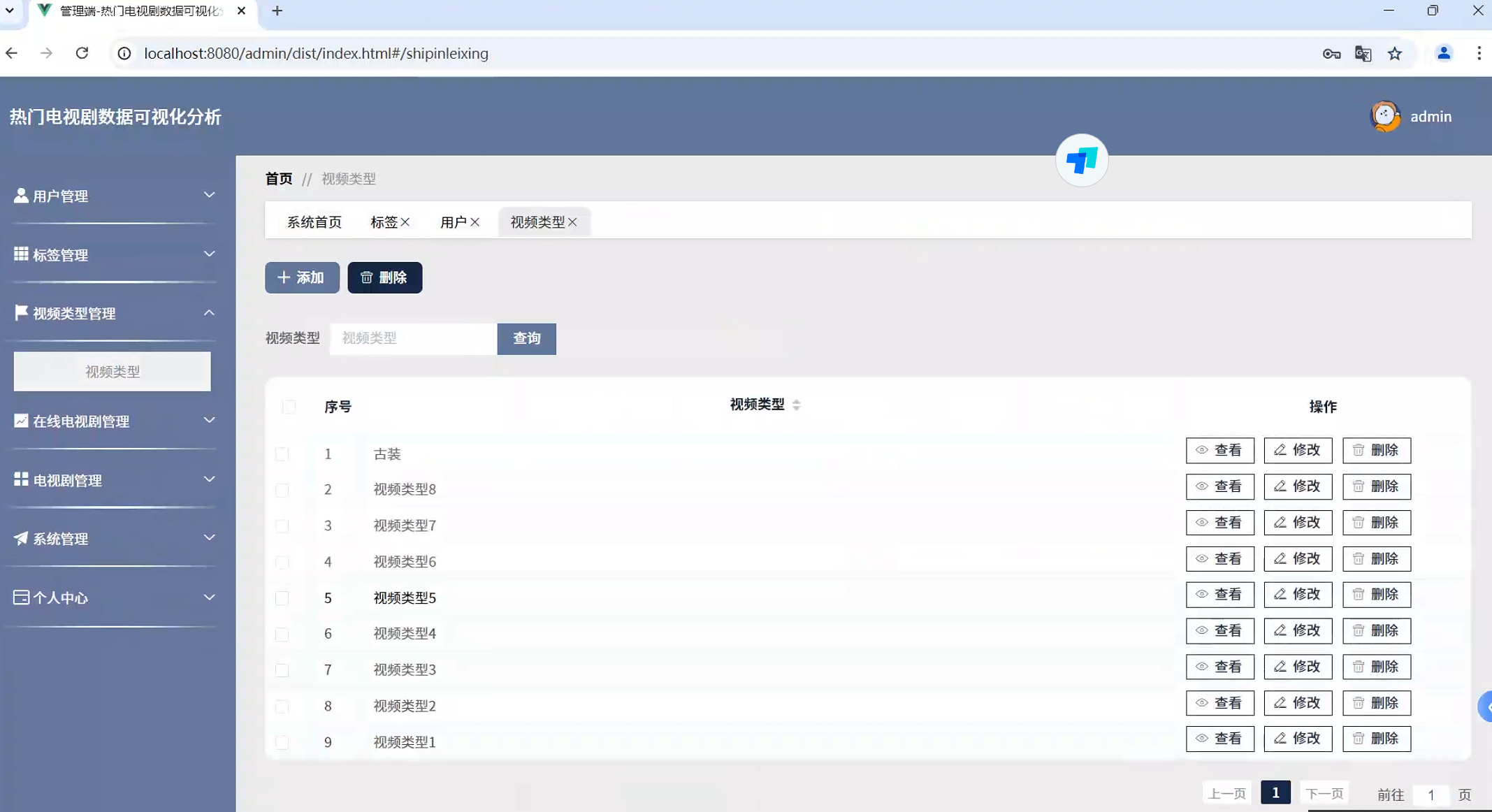Check the select-all checkbox in table header
The height and width of the screenshot is (812, 1492).
[x=289, y=406]
